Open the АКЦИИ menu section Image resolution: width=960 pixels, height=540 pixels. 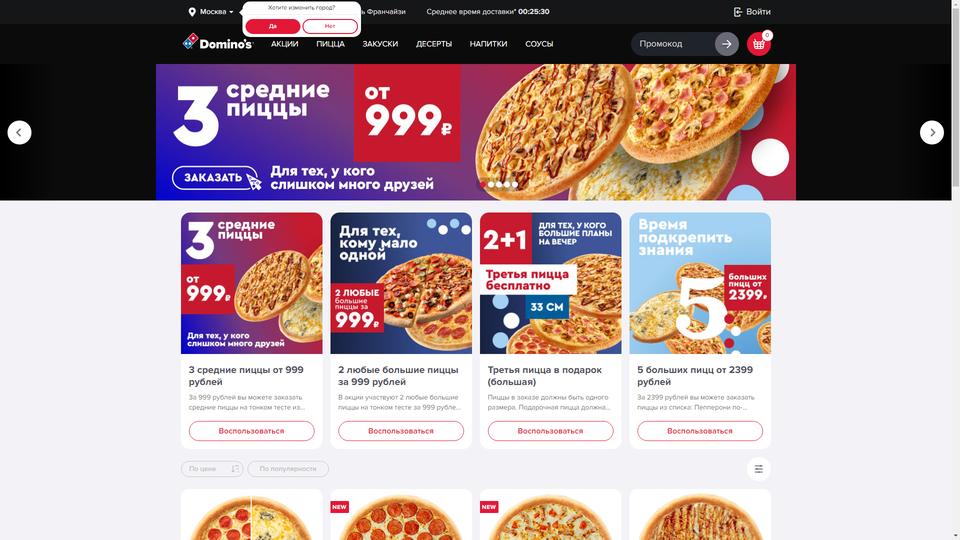click(285, 44)
